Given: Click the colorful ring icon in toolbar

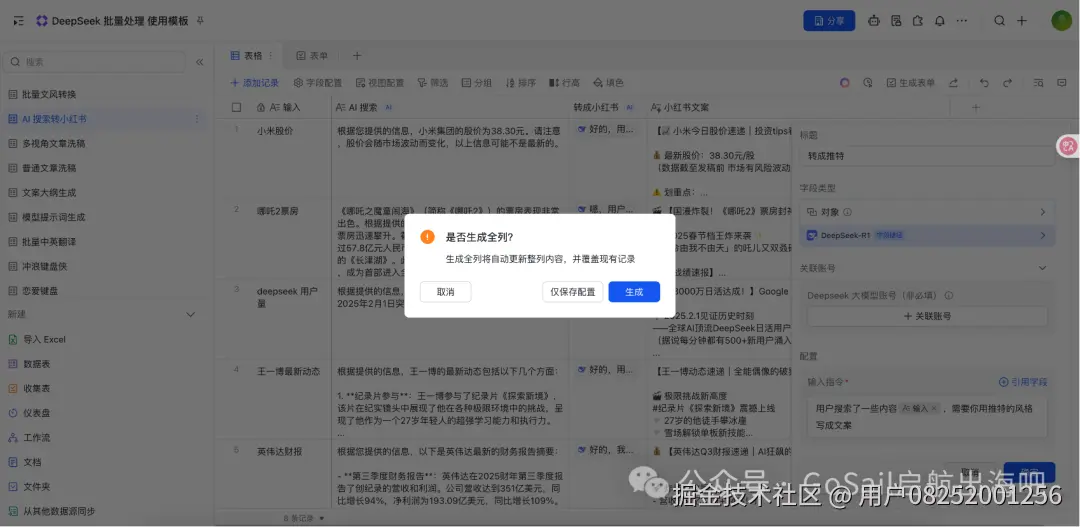Looking at the screenshot, I should tap(844, 83).
